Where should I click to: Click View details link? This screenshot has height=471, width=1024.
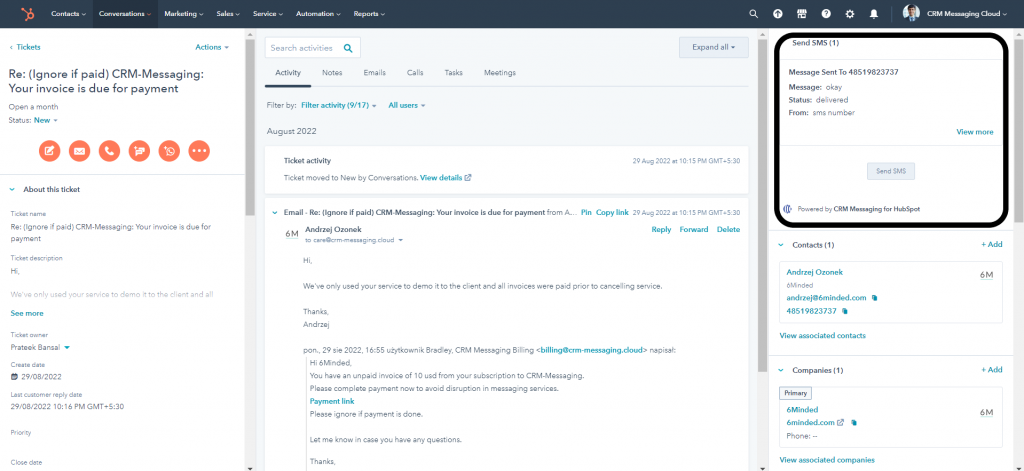click(x=441, y=178)
